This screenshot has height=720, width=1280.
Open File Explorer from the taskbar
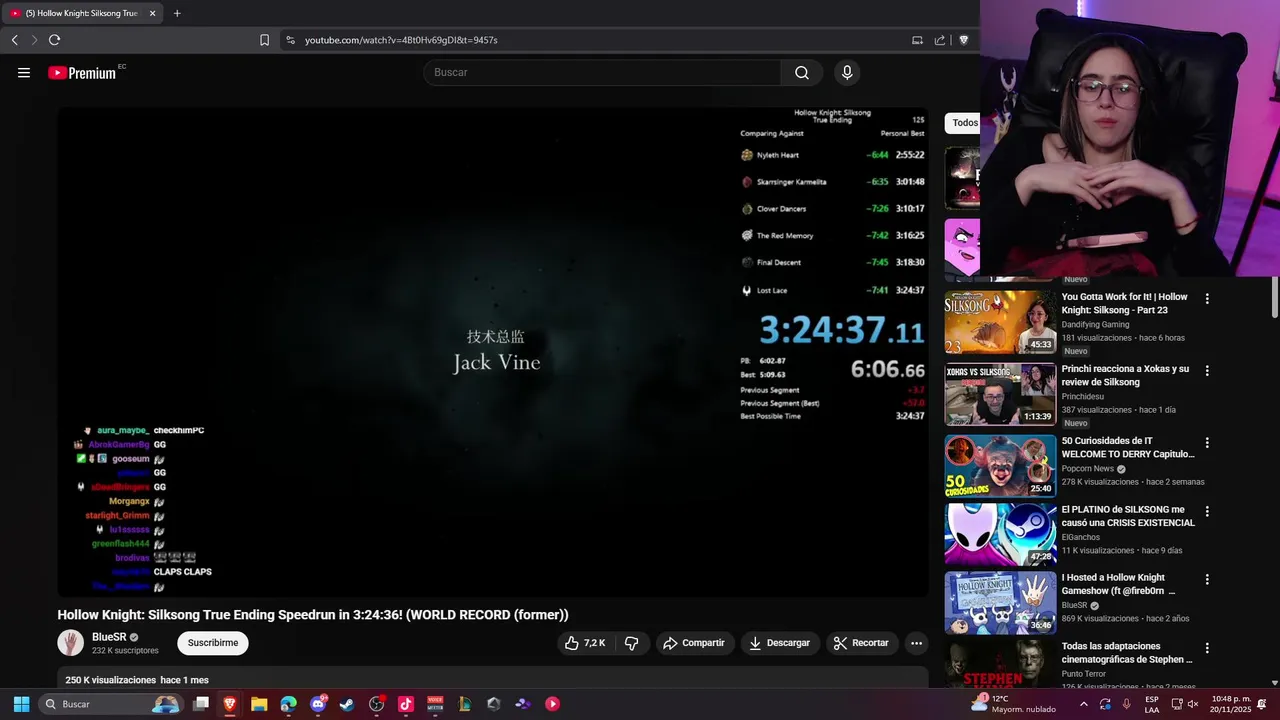259,704
